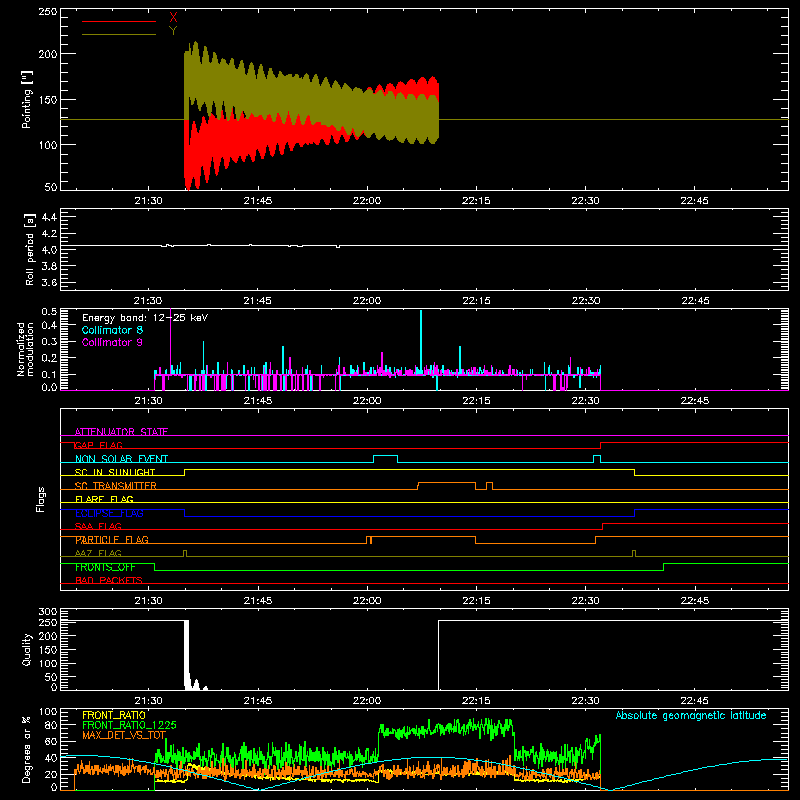Click 22:00 time label under Roll period plot

(367, 301)
